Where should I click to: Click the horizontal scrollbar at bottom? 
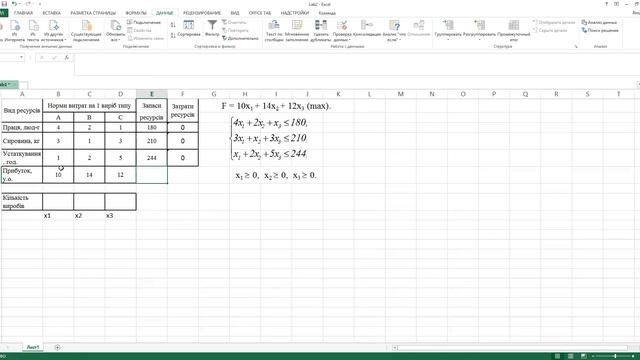click(x=512, y=348)
